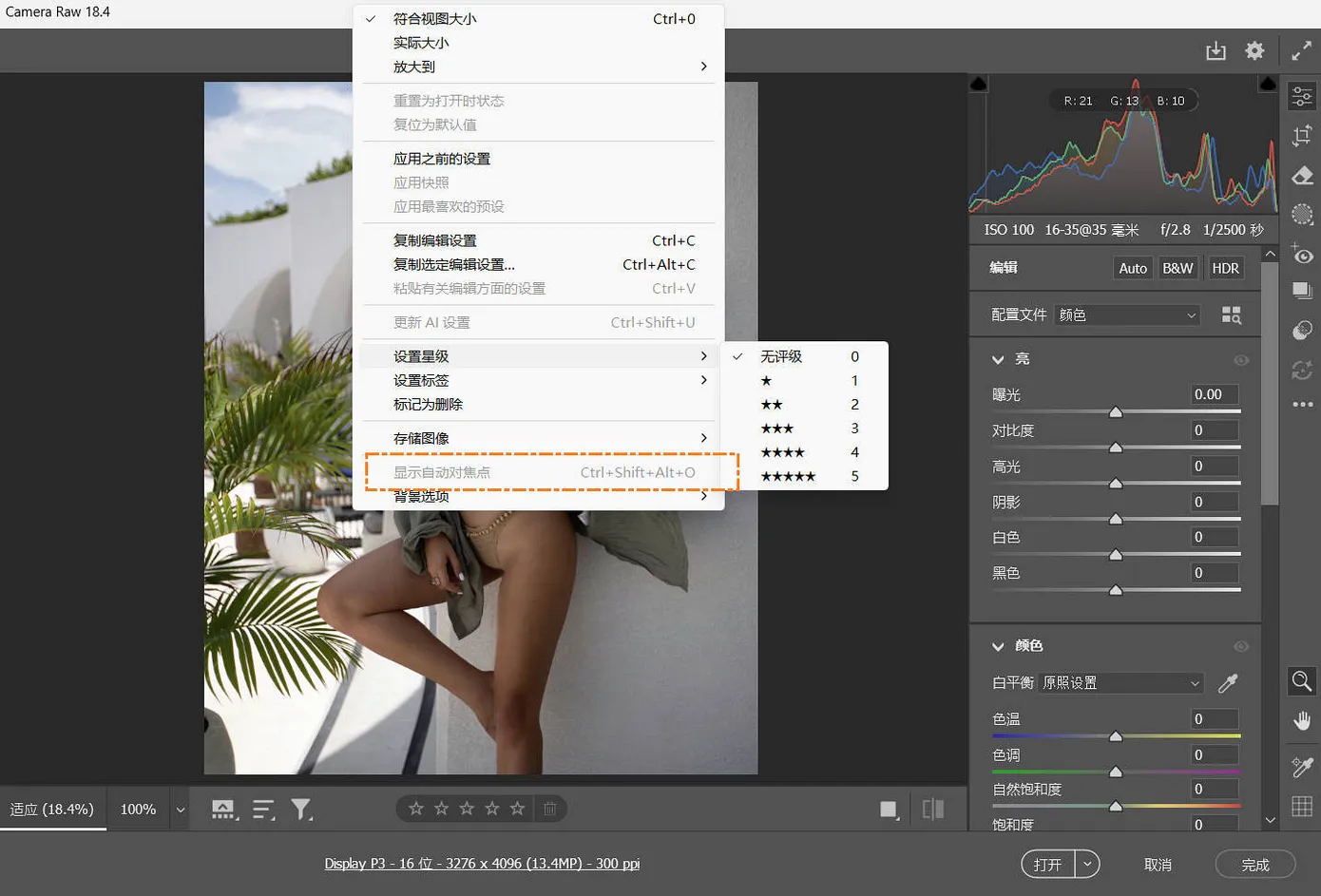
Task: Click the sort filmstrip icon
Action: [263, 810]
